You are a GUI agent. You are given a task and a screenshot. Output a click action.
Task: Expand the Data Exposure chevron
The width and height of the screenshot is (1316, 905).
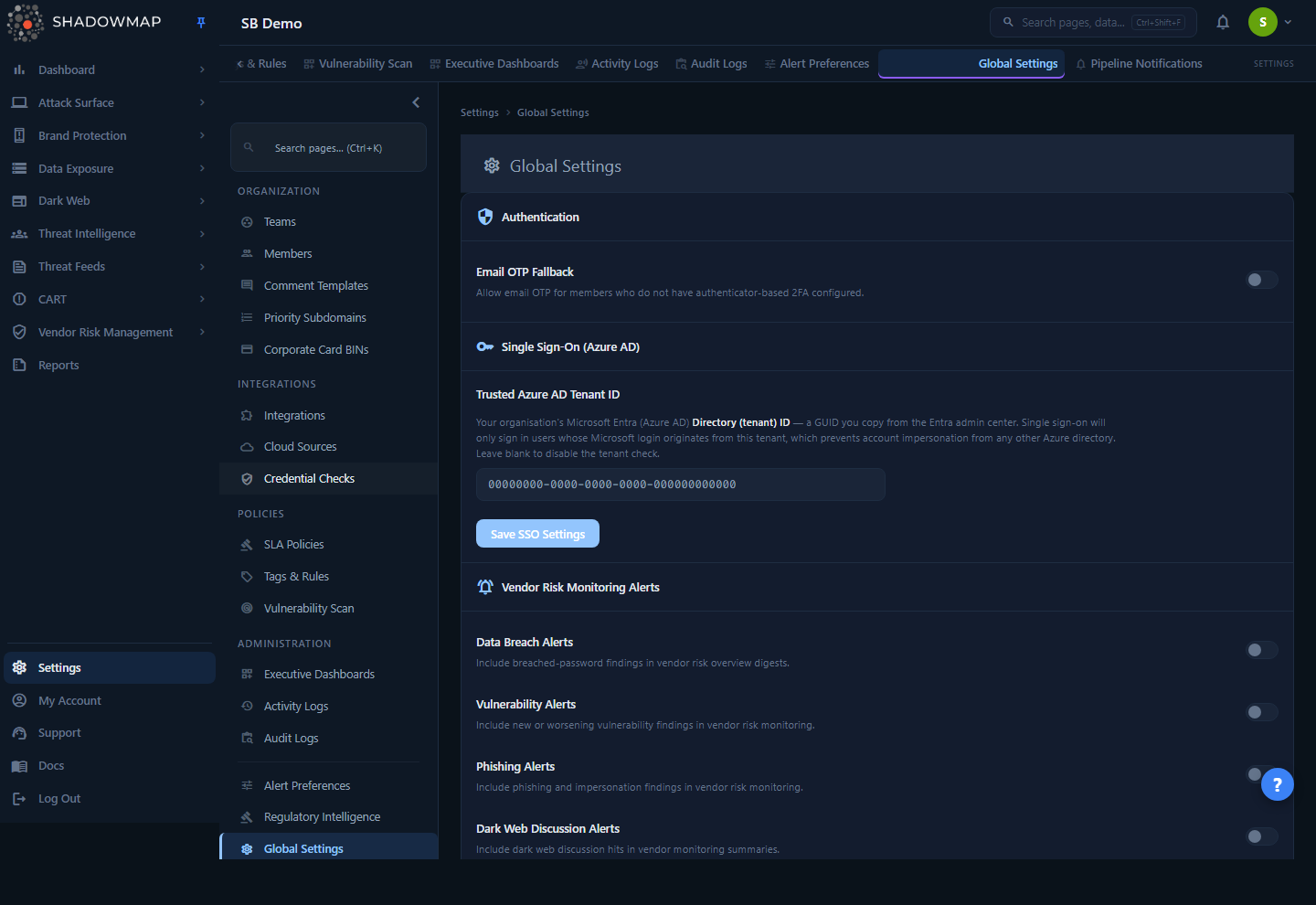202,168
